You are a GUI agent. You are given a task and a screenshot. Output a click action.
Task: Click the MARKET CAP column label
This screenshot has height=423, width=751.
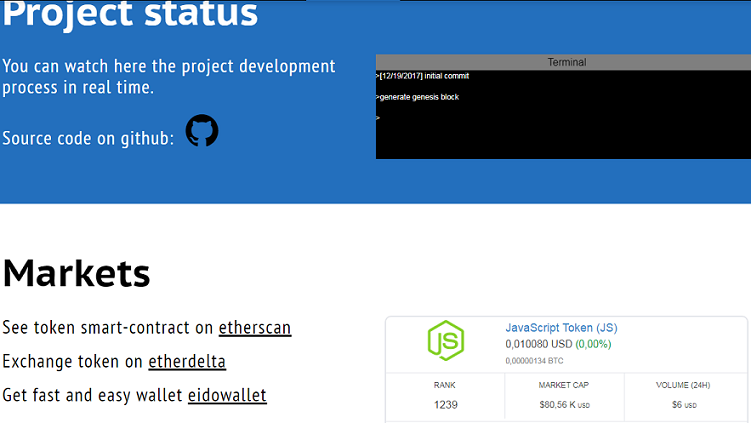coord(563,385)
